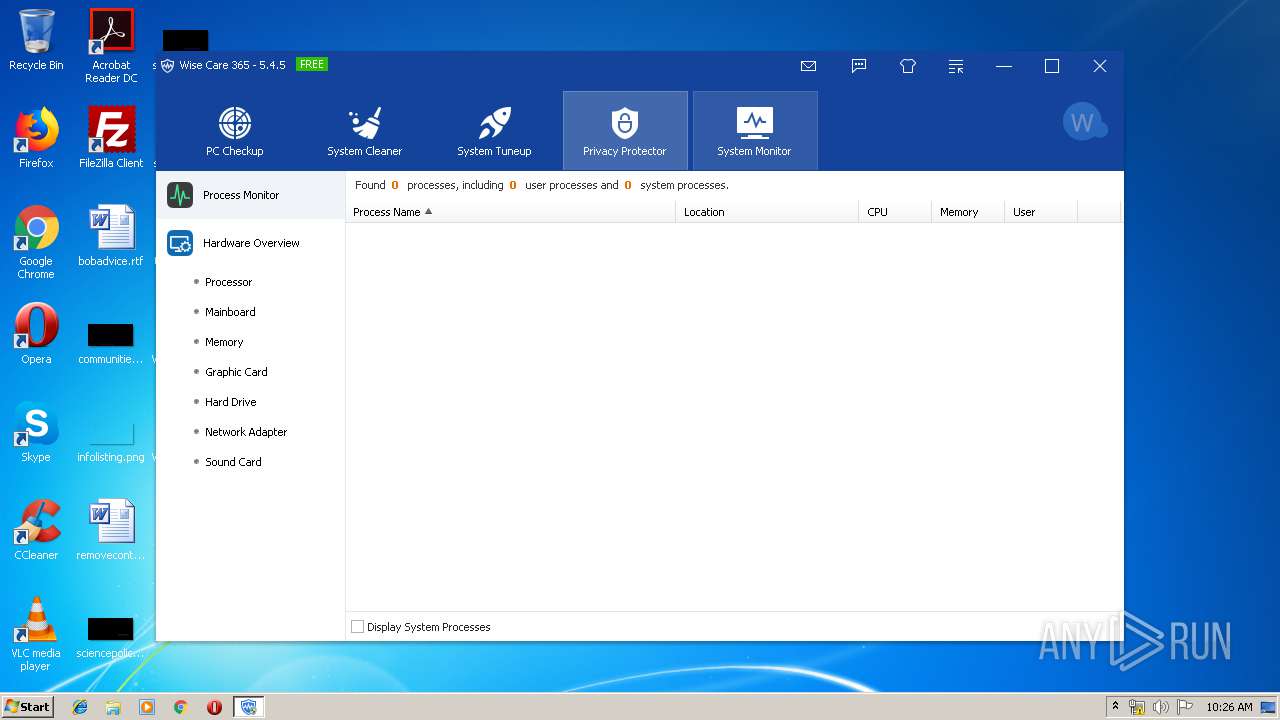The width and height of the screenshot is (1280, 720).
Task: Open Skype desktop icon
Action: click(36, 432)
